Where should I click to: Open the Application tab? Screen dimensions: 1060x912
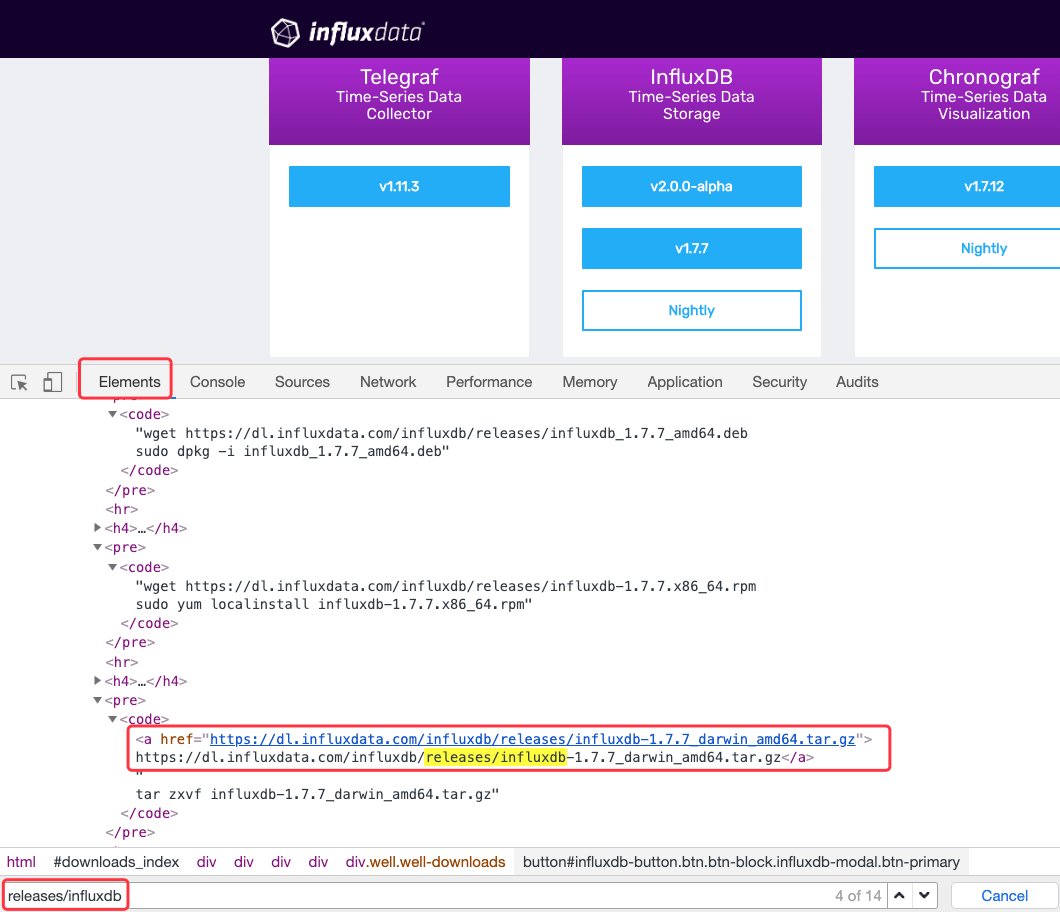pyautogui.click(x=685, y=382)
